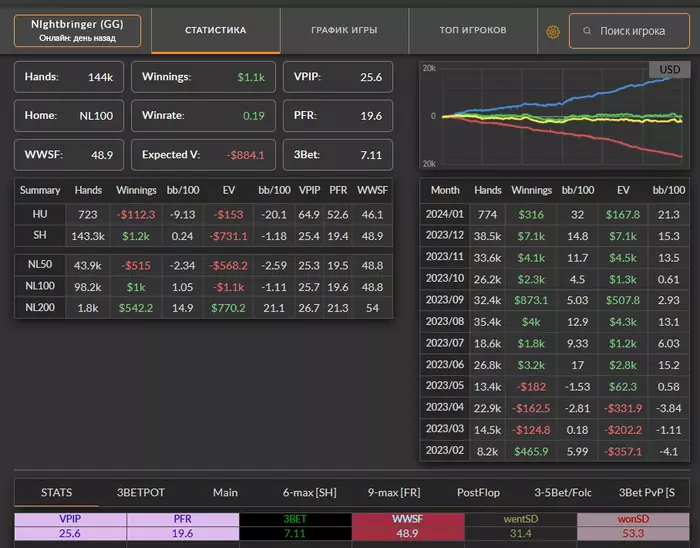The width and height of the screenshot is (700, 548).
Task: Select the HU summary row
Action: pyautogui.click(x=204, y=215)
